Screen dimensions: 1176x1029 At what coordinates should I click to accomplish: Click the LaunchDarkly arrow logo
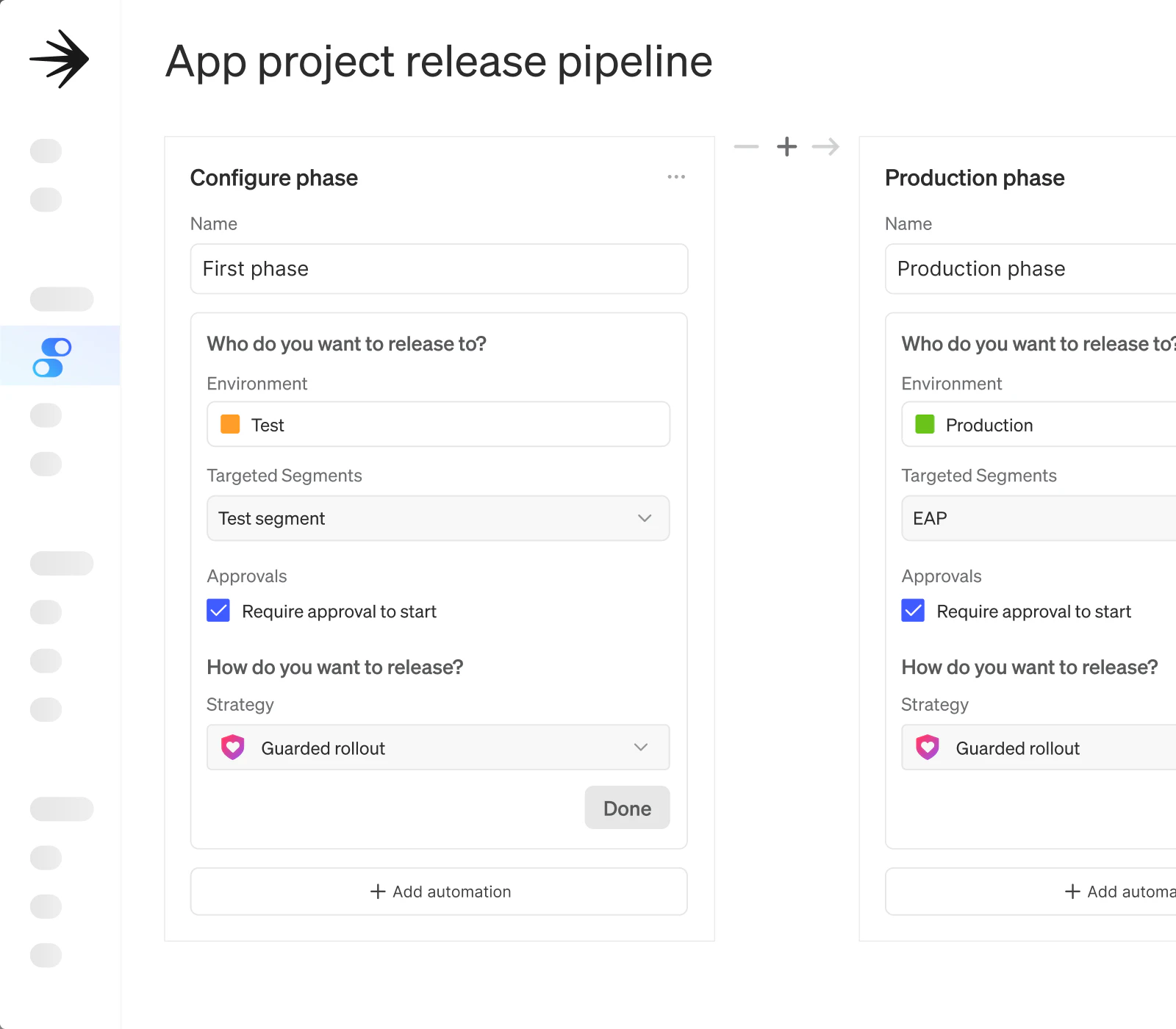[x=59, y=59]
